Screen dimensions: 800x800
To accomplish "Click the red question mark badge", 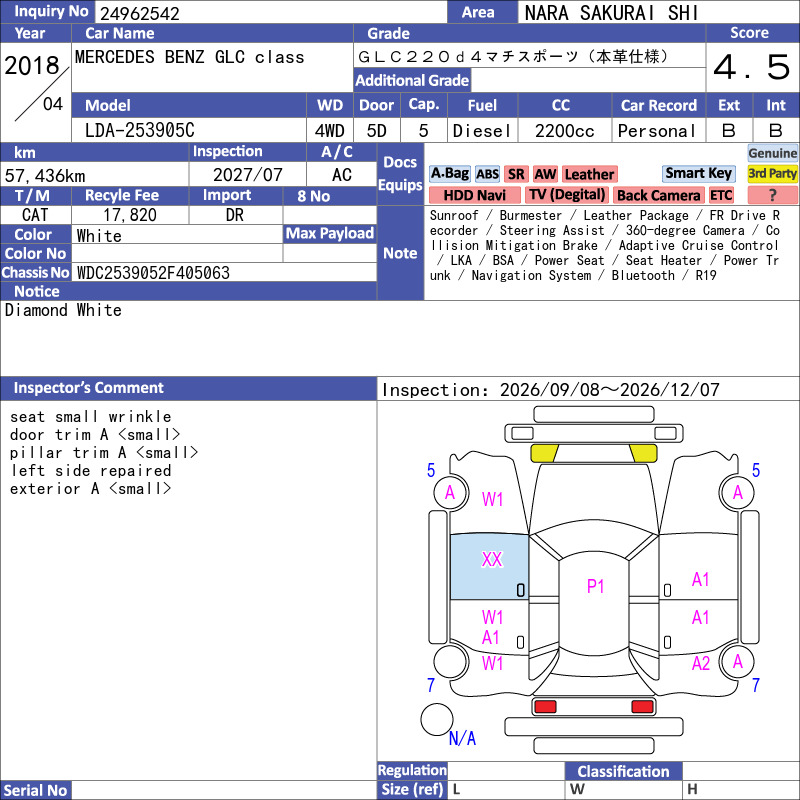I will [772, 195].
